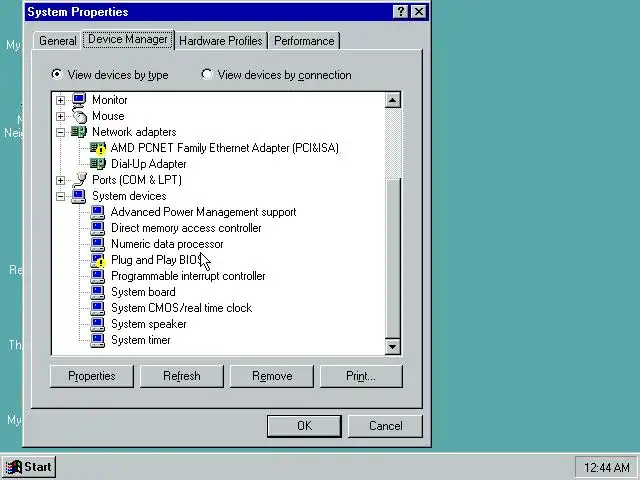The height and width of the screenshot is (480, 640).
Task: Select the "System speaker" text row
Action: point(149,324)
